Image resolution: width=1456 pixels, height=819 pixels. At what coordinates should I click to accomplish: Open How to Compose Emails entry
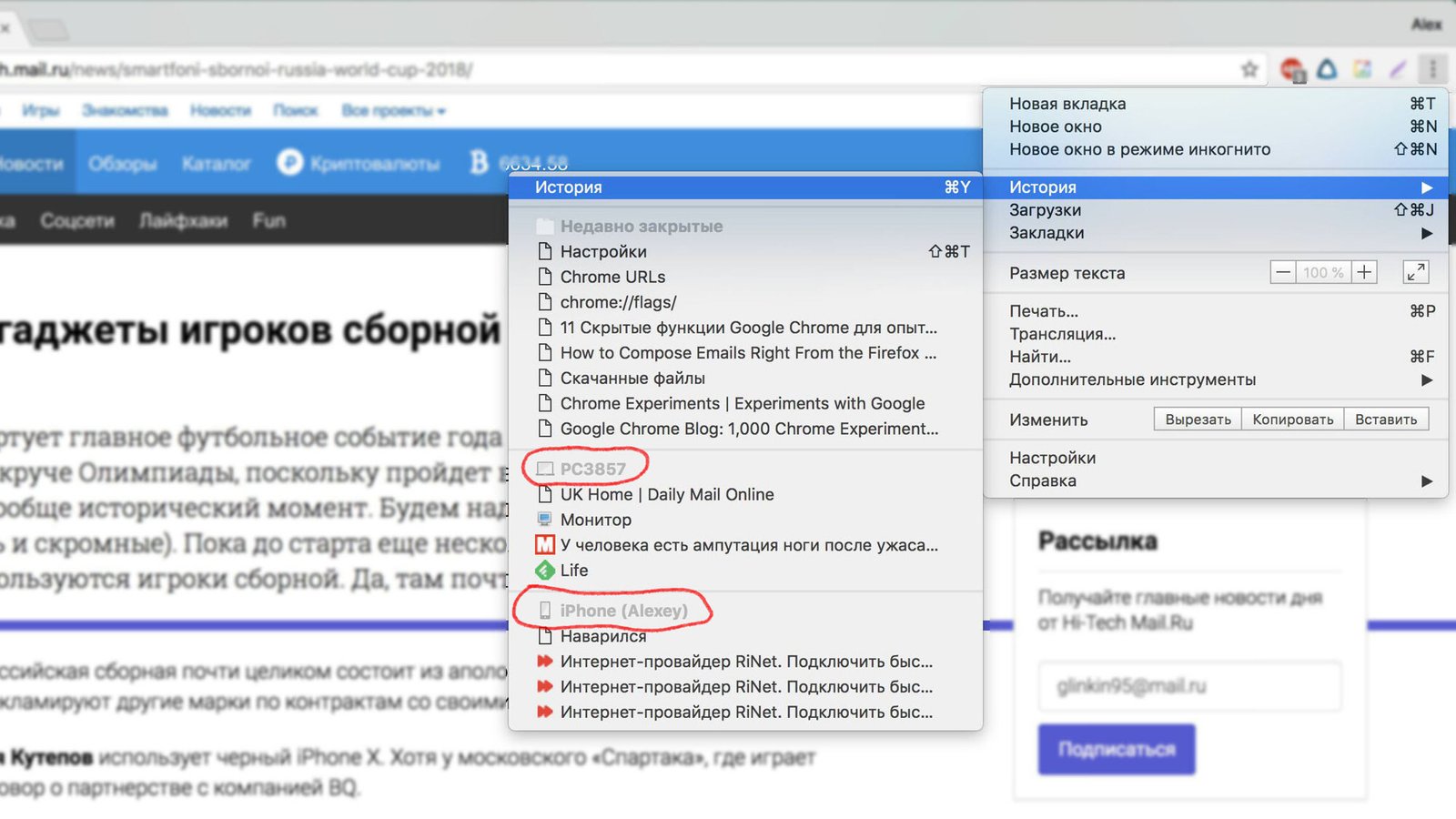tap(745, 353)
